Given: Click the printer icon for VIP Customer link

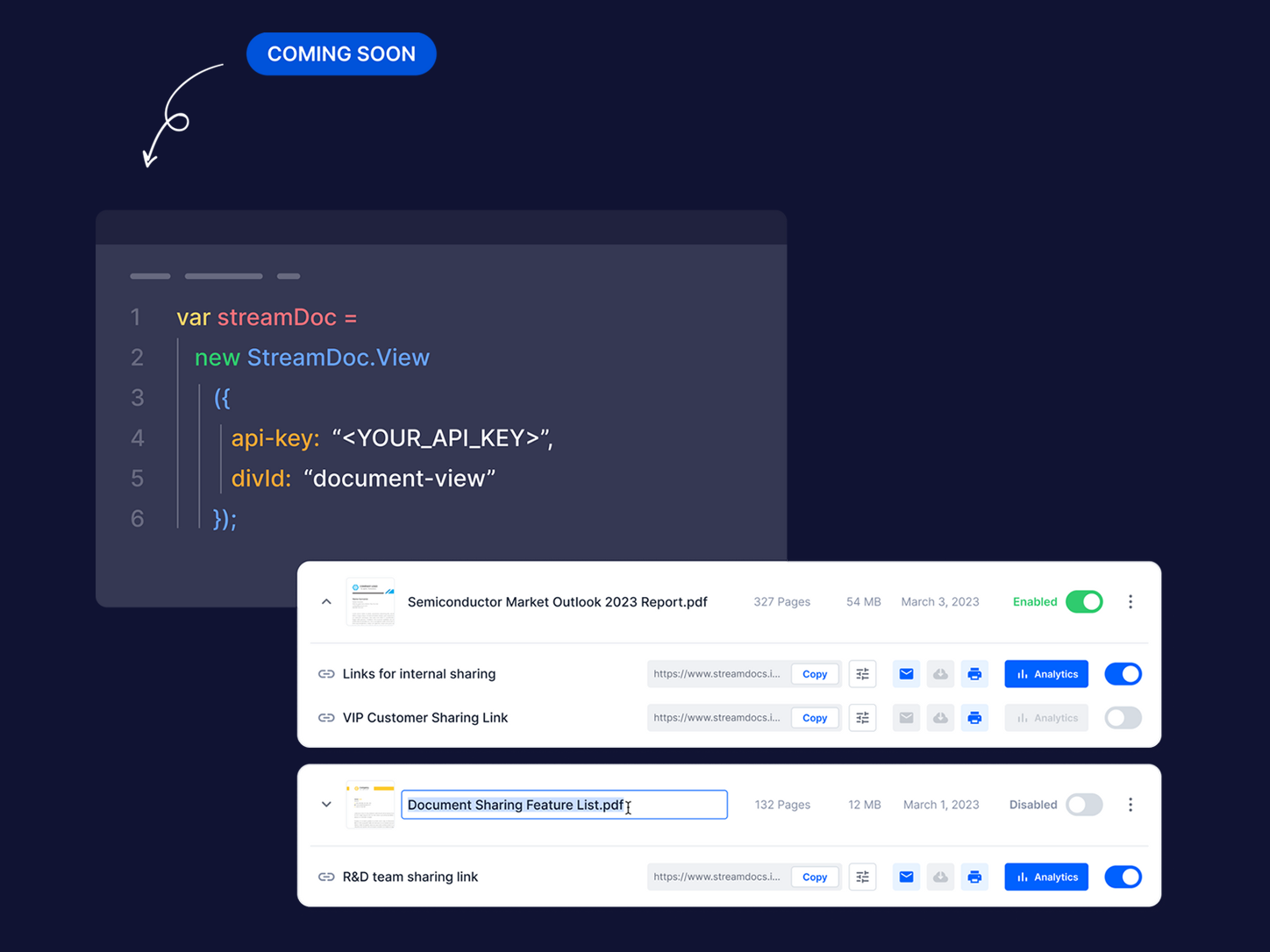Looking at the screenshot, I should (974, 717).
